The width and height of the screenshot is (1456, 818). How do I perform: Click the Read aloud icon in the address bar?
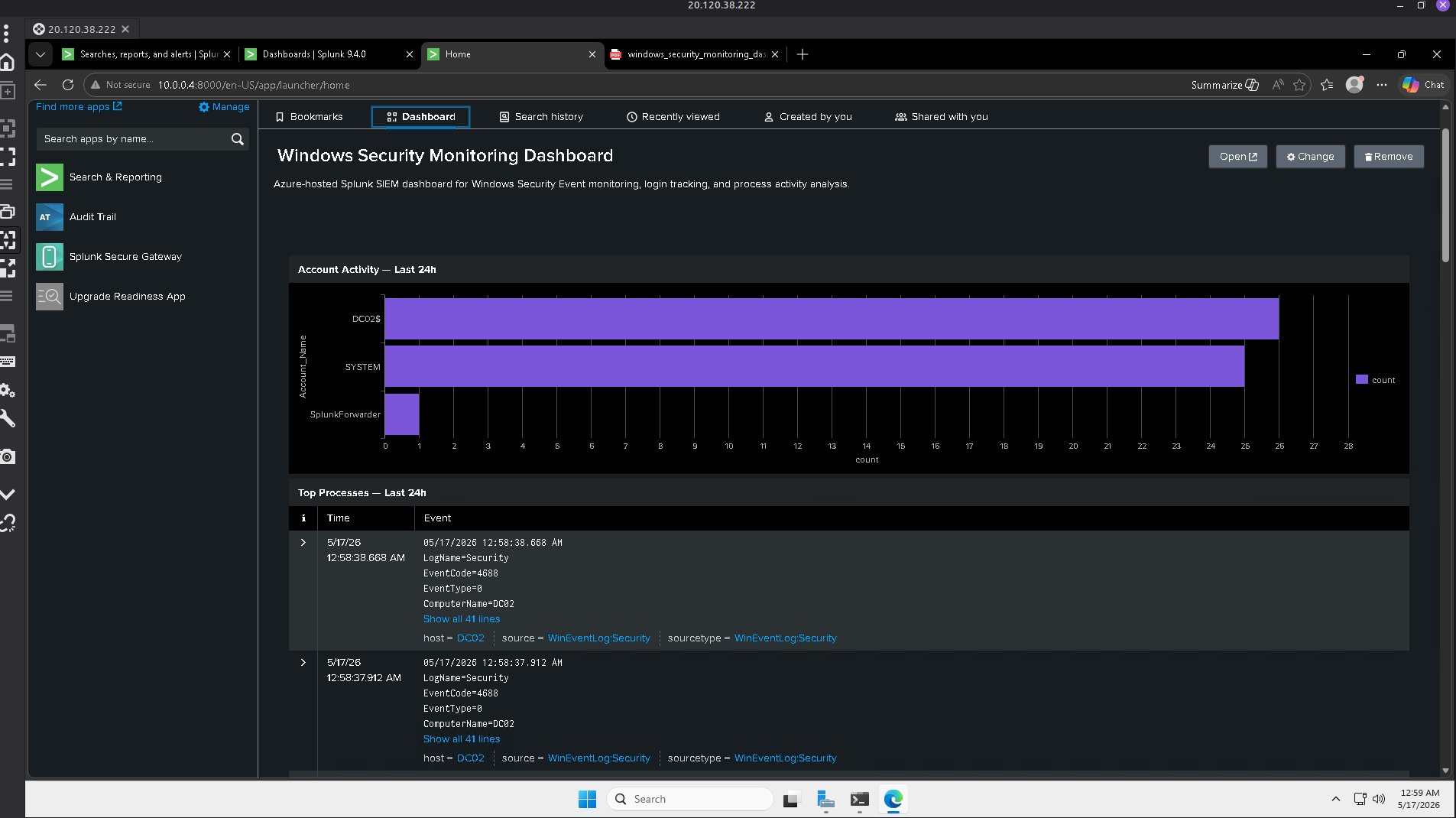coord(1278,85)
